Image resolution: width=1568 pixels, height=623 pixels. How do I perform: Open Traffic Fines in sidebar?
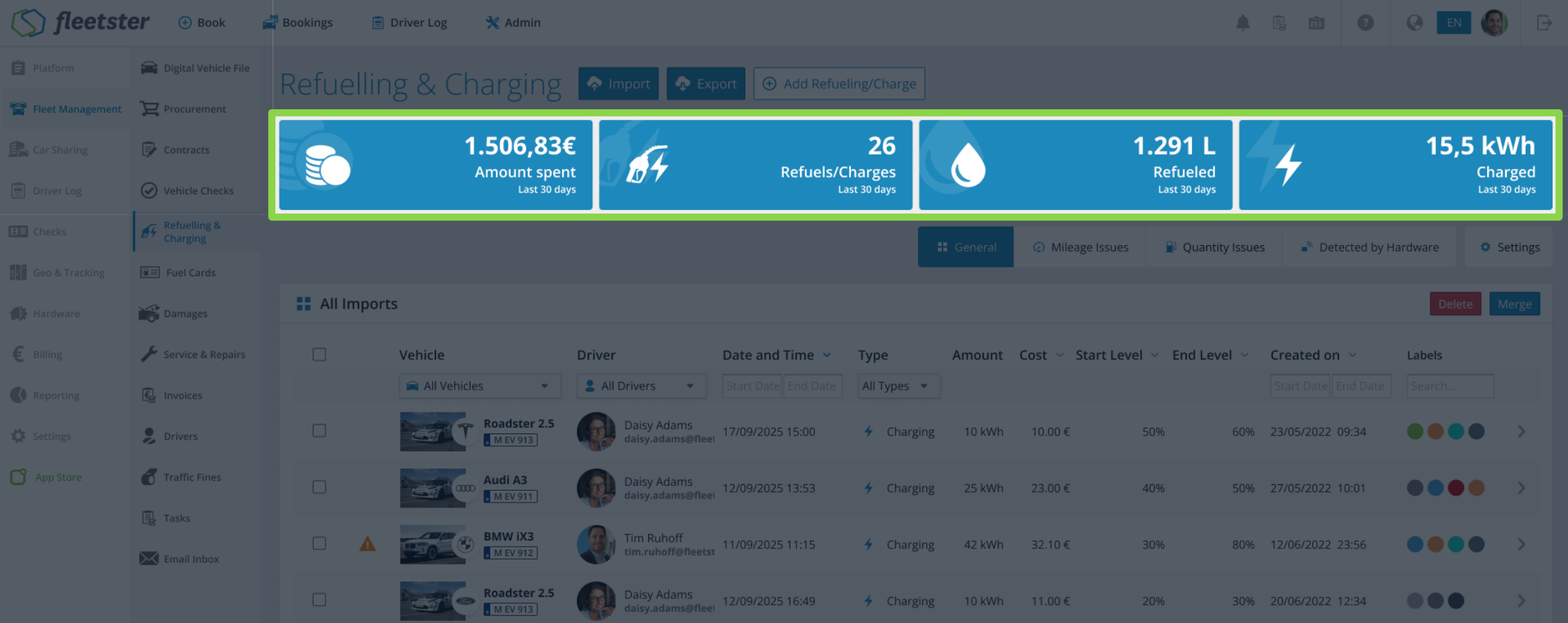coord(180,477)
